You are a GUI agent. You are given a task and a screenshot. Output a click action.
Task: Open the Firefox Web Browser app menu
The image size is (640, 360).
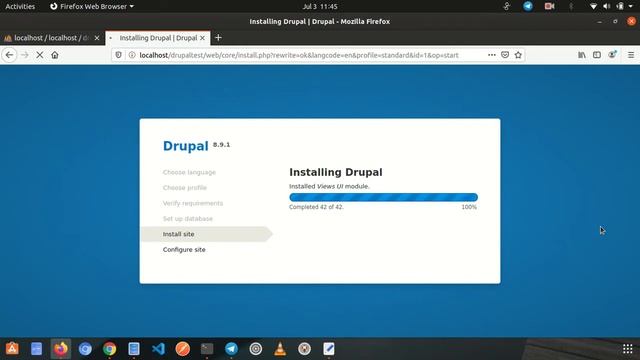pyautogui.click(x=92, y=7)
